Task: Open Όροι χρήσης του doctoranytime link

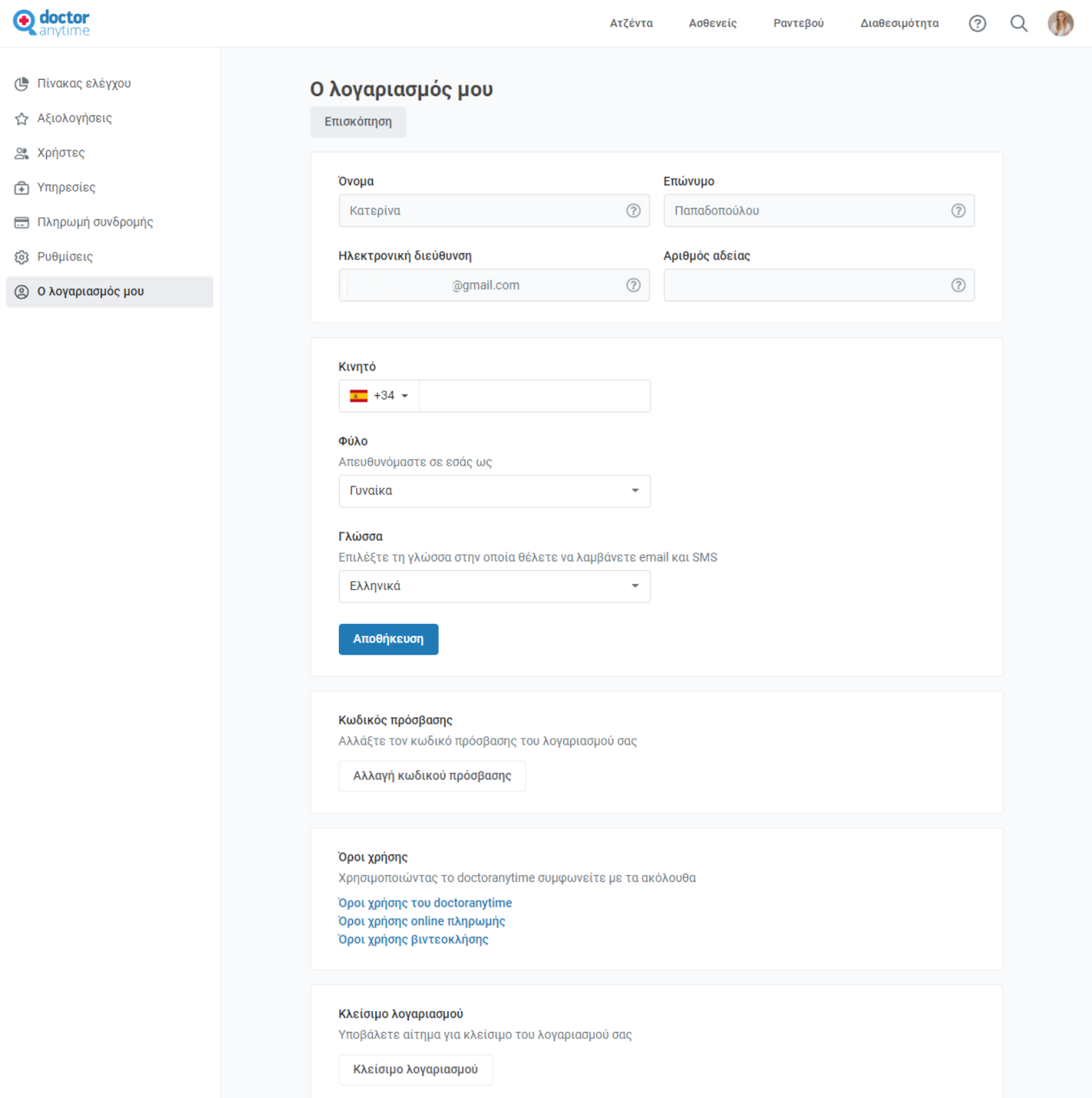Action: pos(426,903)
